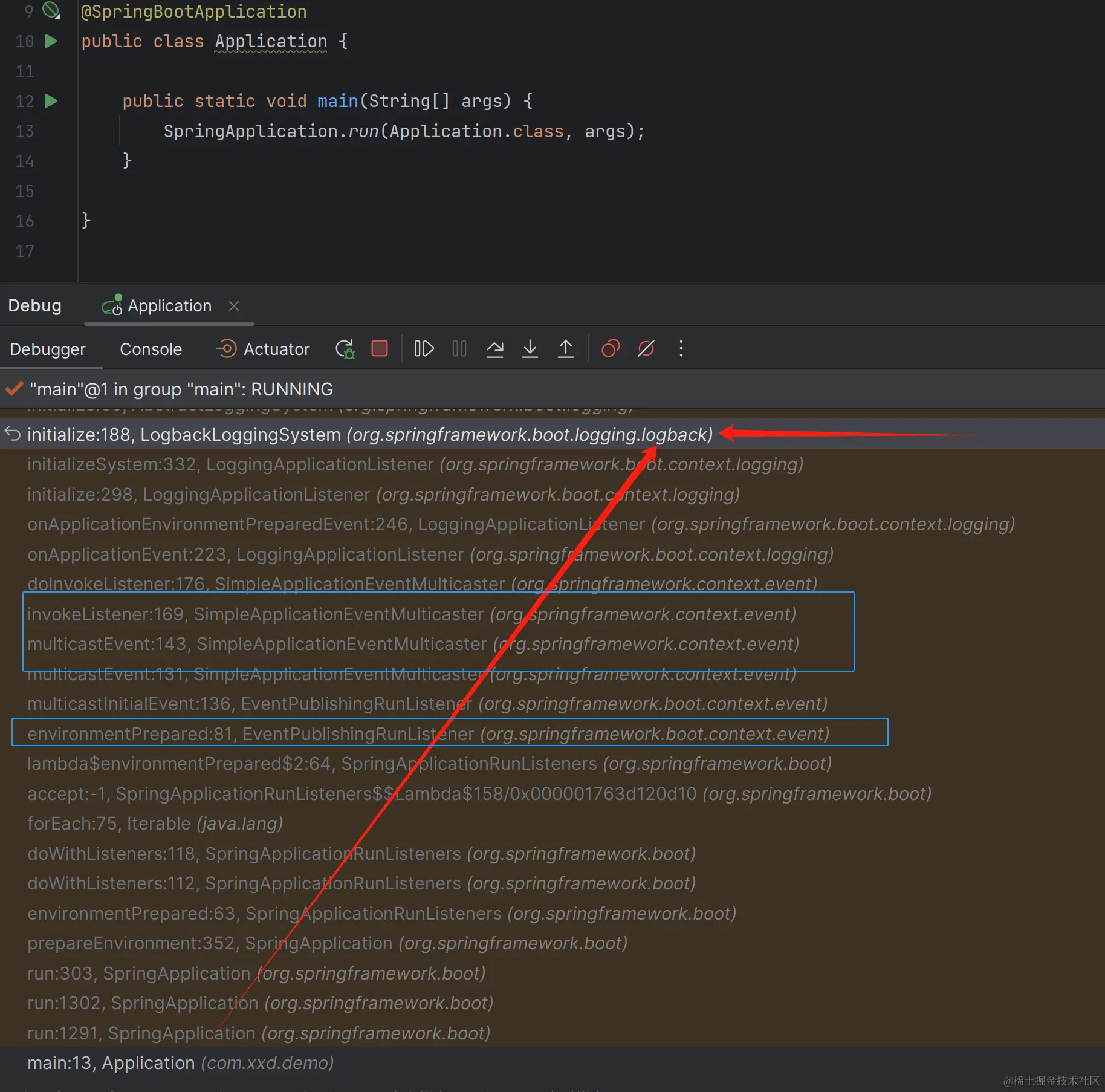Image resolution: width=1105 pixels, height=1092 pixels.
Task: Mute all breakpoints
Action: [646, 348]
